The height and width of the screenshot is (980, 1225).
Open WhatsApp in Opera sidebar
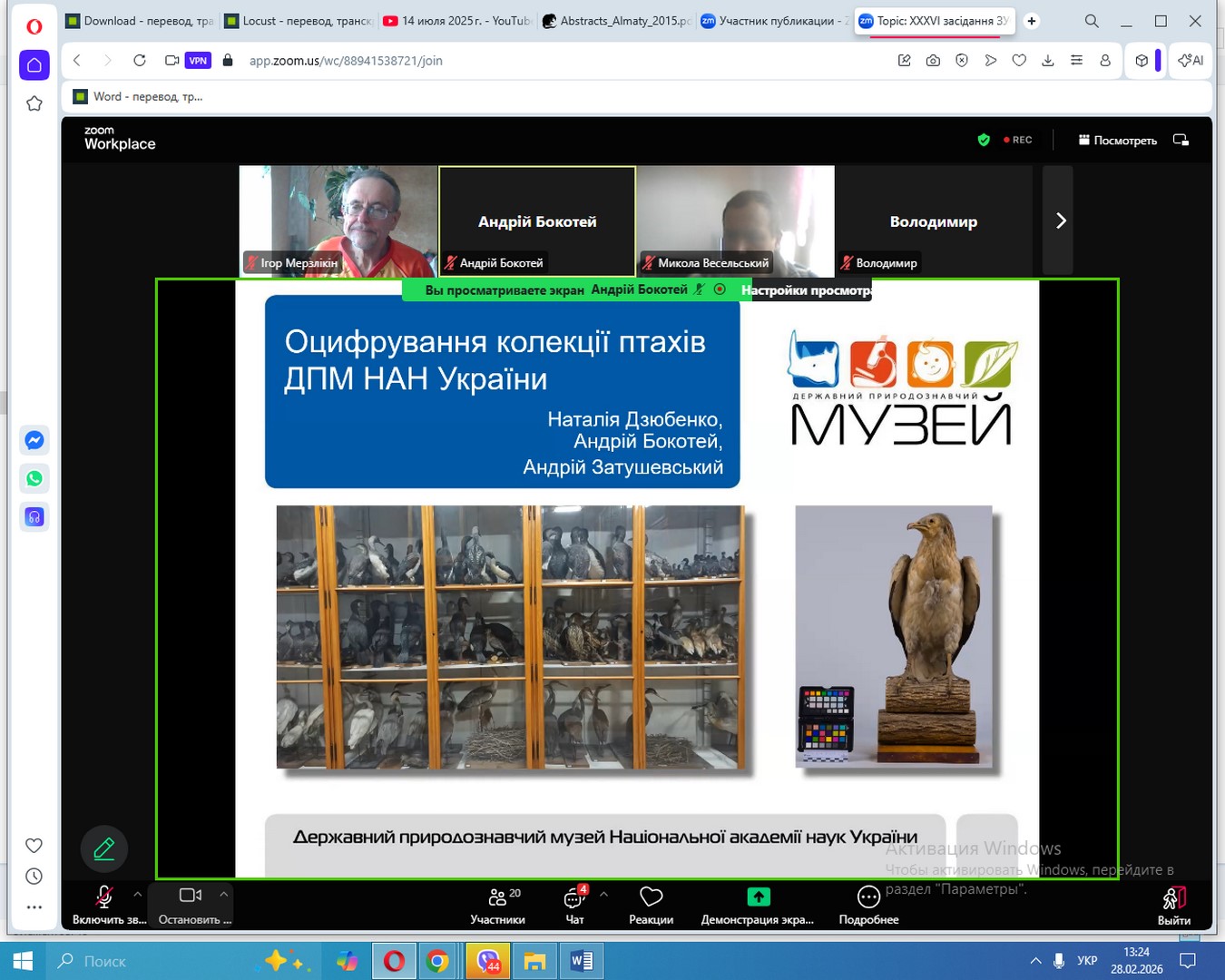click(34, 478)
